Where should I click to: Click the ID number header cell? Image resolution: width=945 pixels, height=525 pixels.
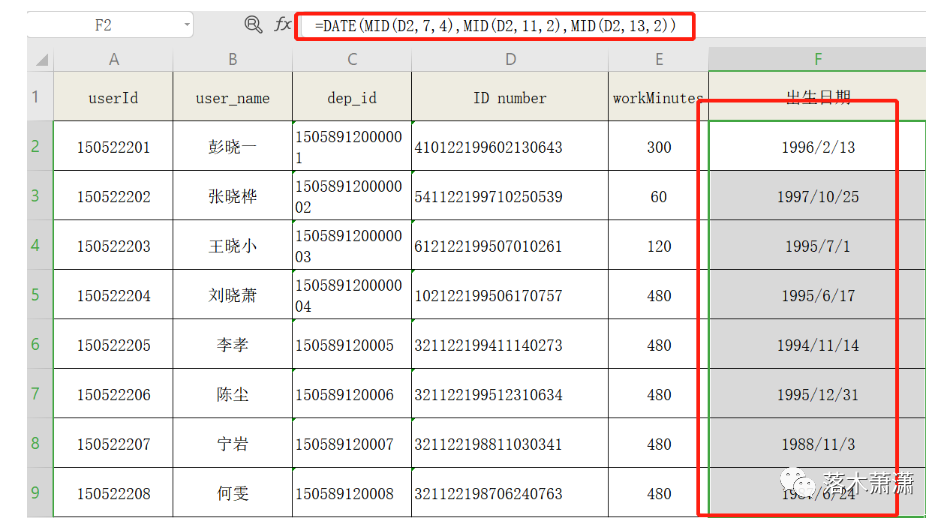(x=510, y=97)
